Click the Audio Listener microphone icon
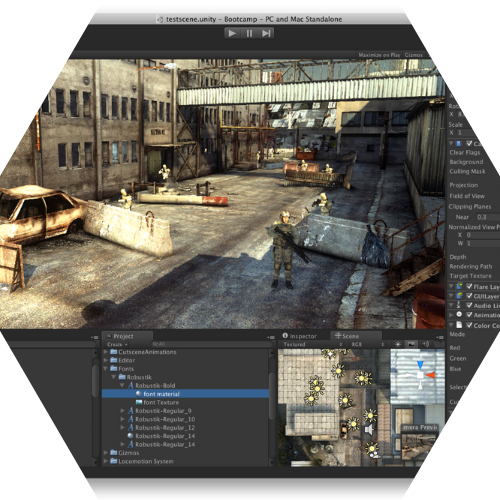The image size is (500, 500). pyautogui.click(x=459, y=305)
